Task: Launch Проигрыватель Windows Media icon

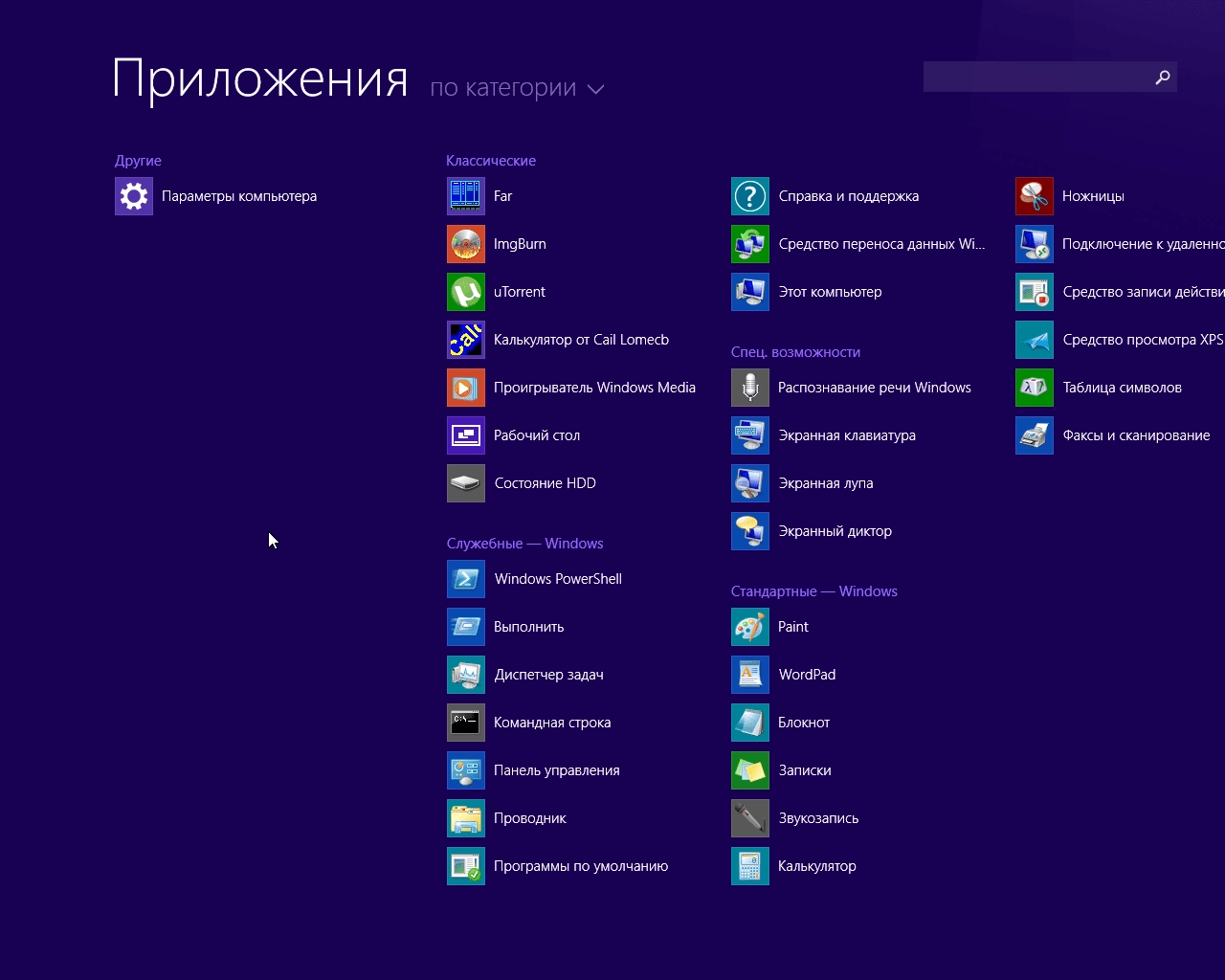Action: 466,388
